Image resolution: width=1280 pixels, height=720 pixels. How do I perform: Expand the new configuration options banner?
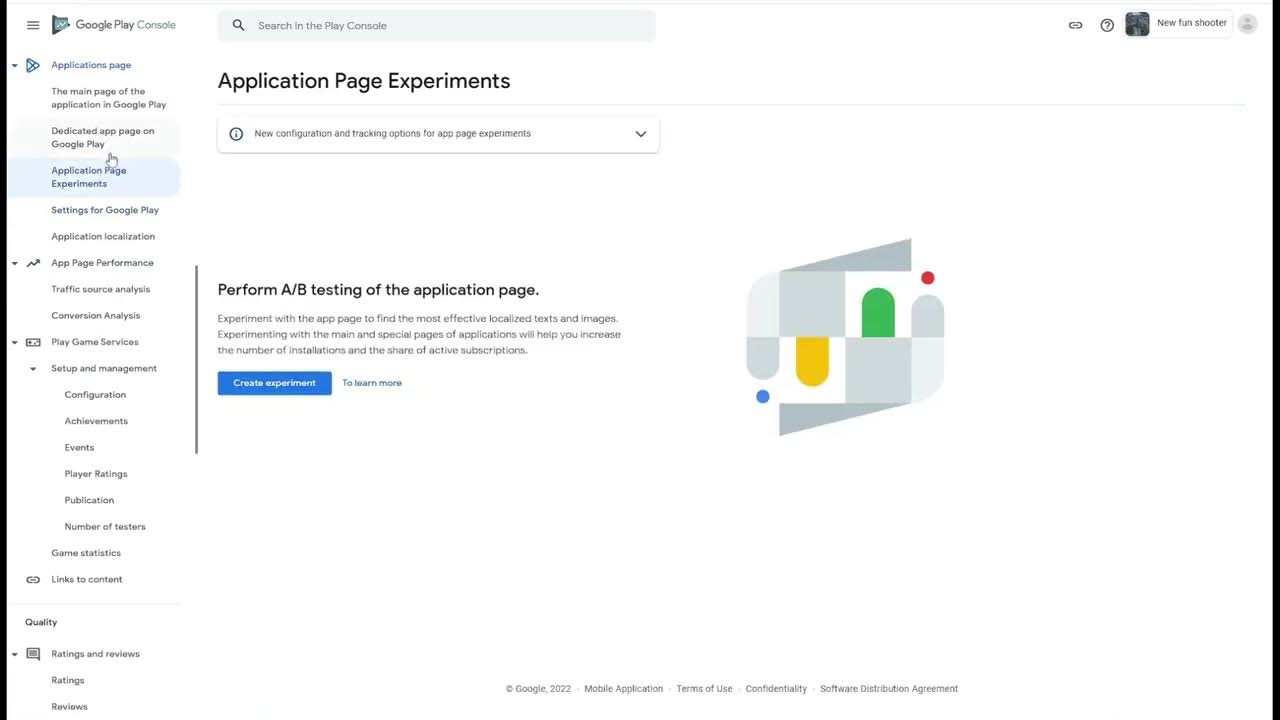(x=641, y=134)
